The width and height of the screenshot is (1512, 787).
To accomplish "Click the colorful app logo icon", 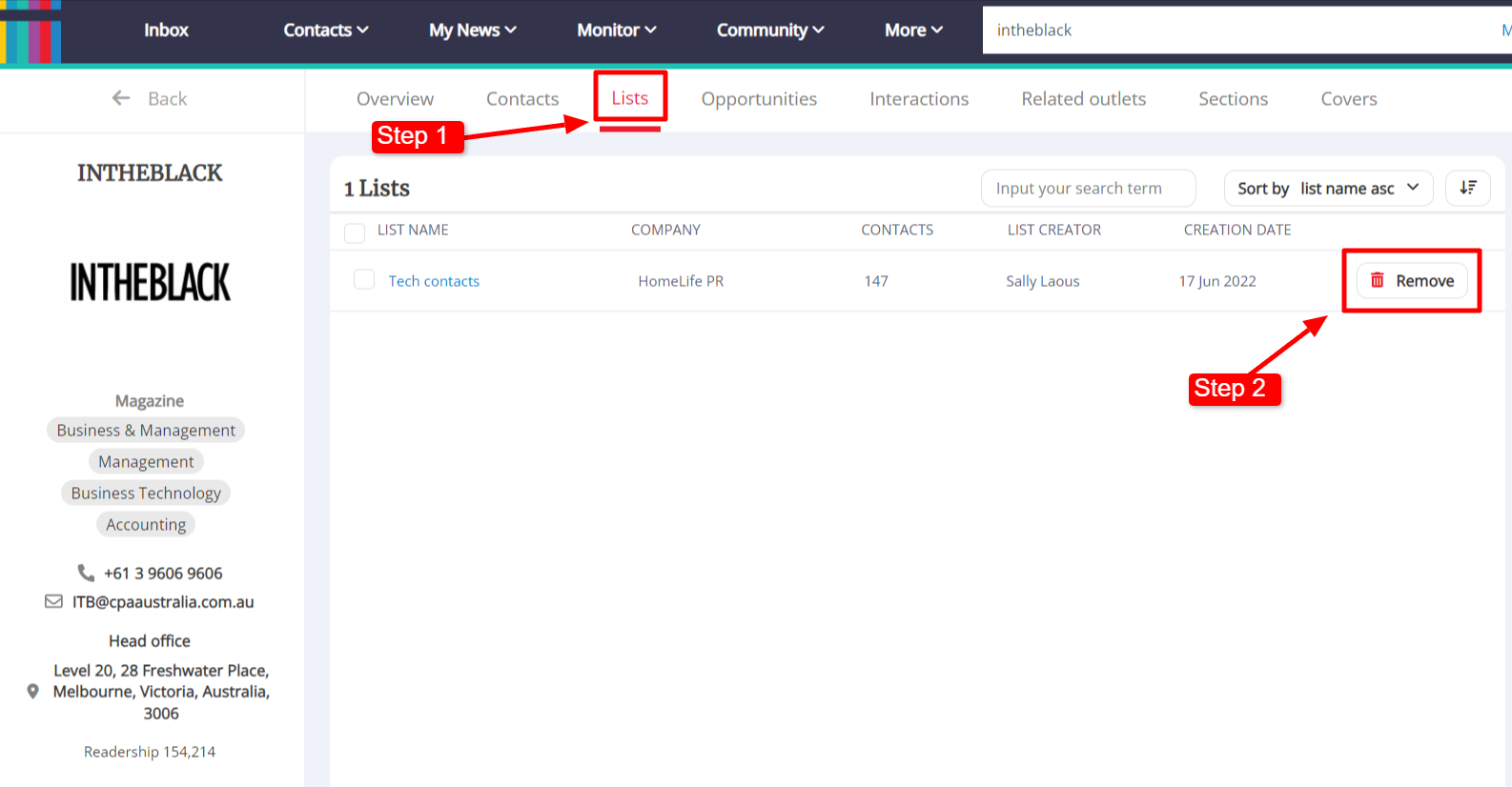I will pos(31,31).
